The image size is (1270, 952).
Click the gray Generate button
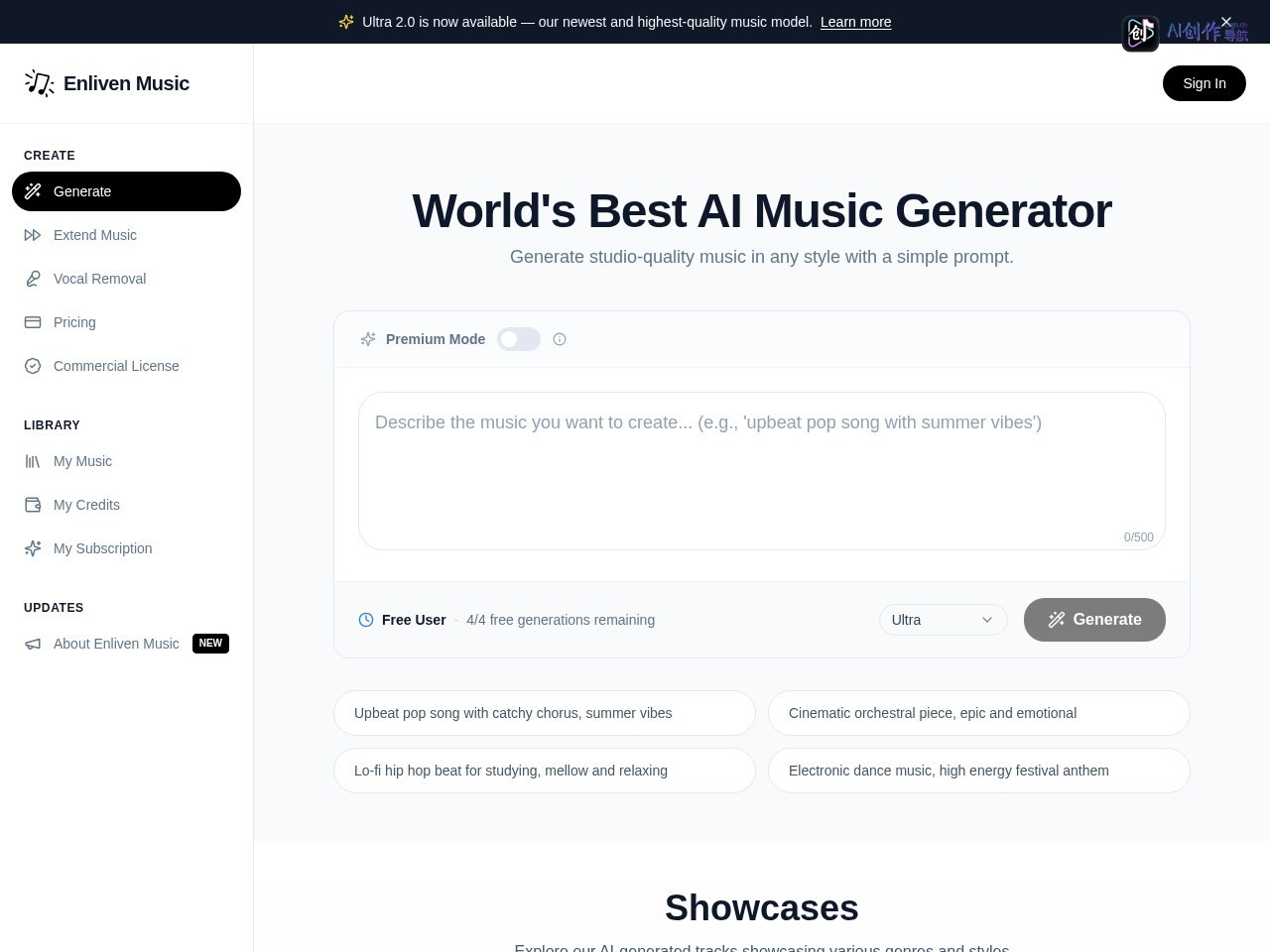1094,620
